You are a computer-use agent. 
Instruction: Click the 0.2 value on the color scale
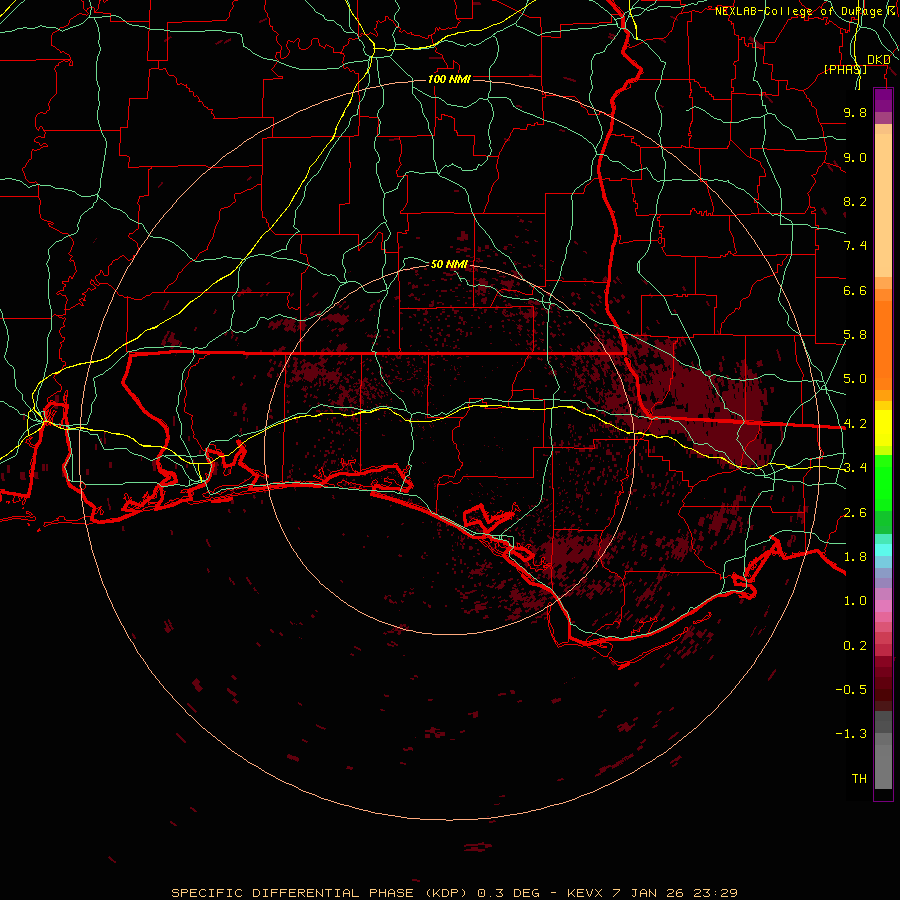[855, 646]
